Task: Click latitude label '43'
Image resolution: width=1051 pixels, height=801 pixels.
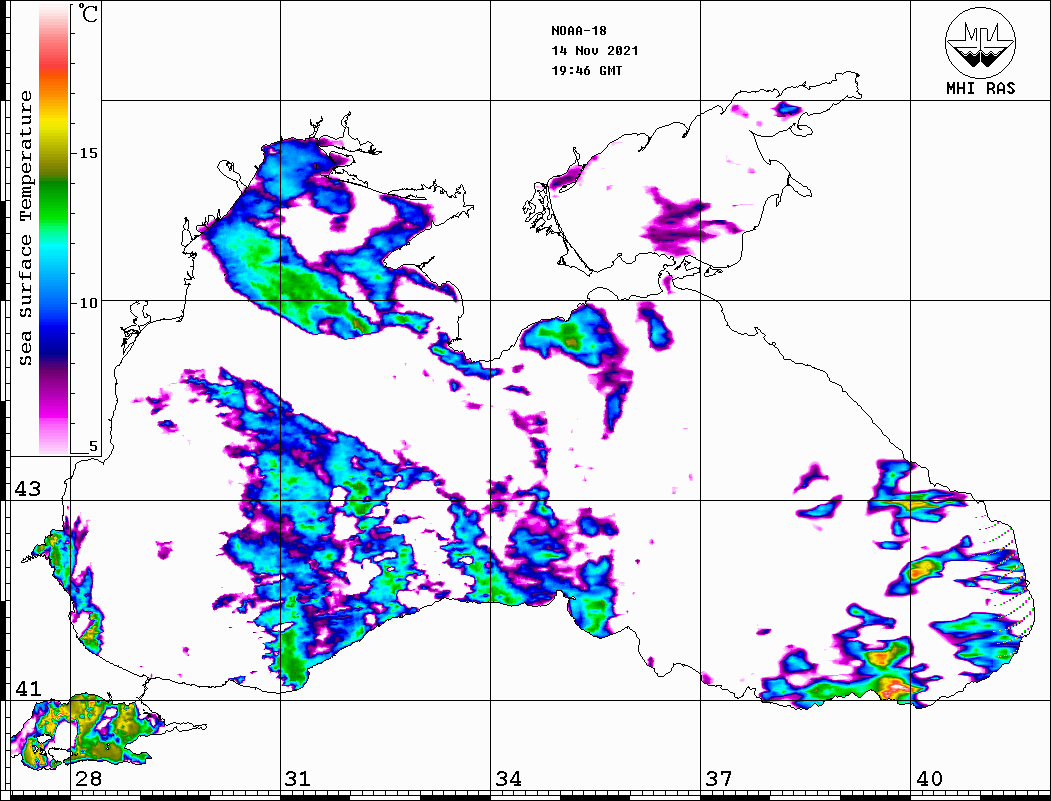Action: (x=28, y=489)
